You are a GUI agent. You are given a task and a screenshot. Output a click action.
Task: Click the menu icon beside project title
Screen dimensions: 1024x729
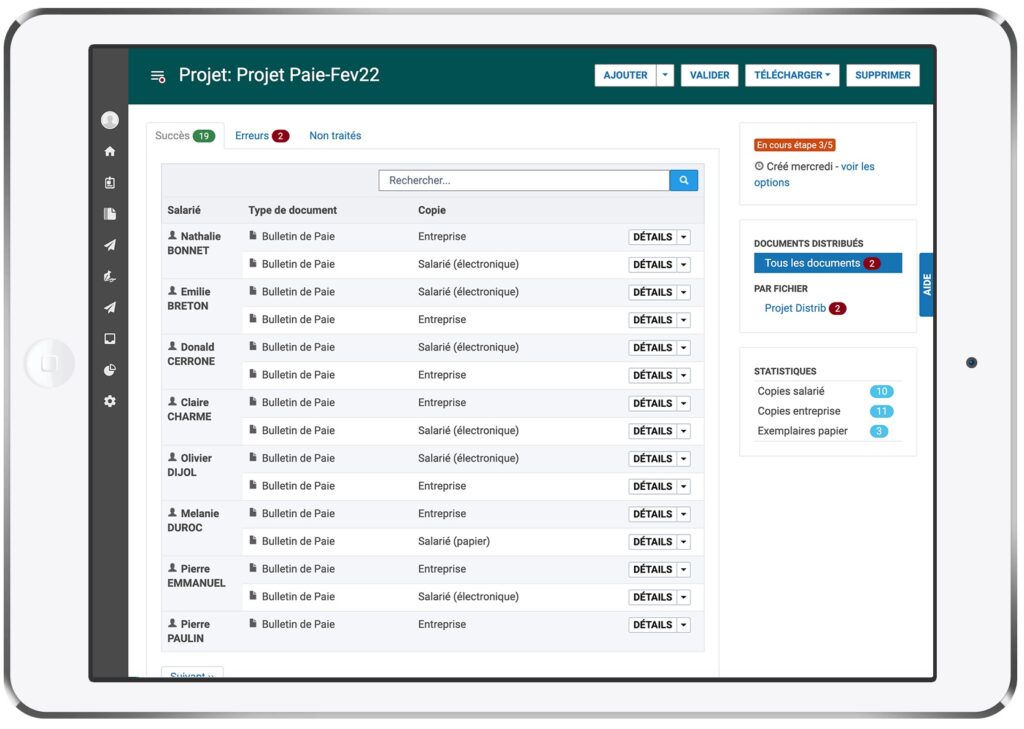point(158,76)
